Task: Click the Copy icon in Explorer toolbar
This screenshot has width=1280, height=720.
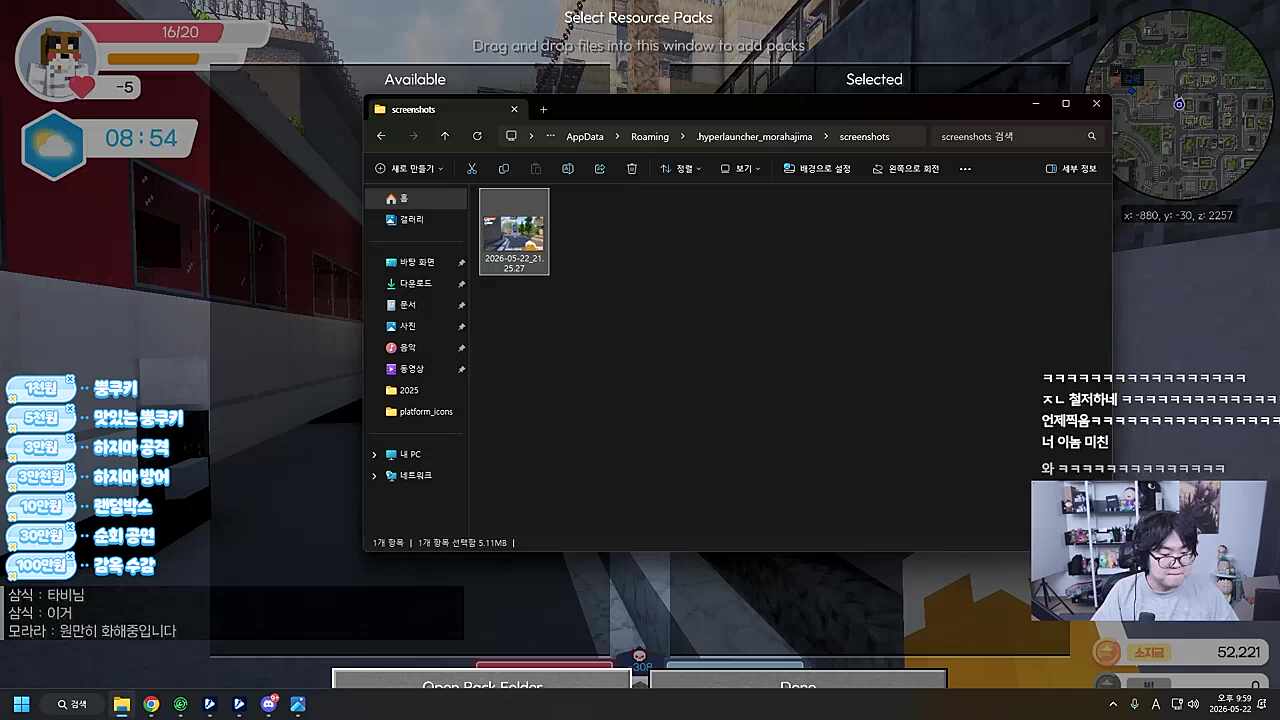Action: coord(504,169)
